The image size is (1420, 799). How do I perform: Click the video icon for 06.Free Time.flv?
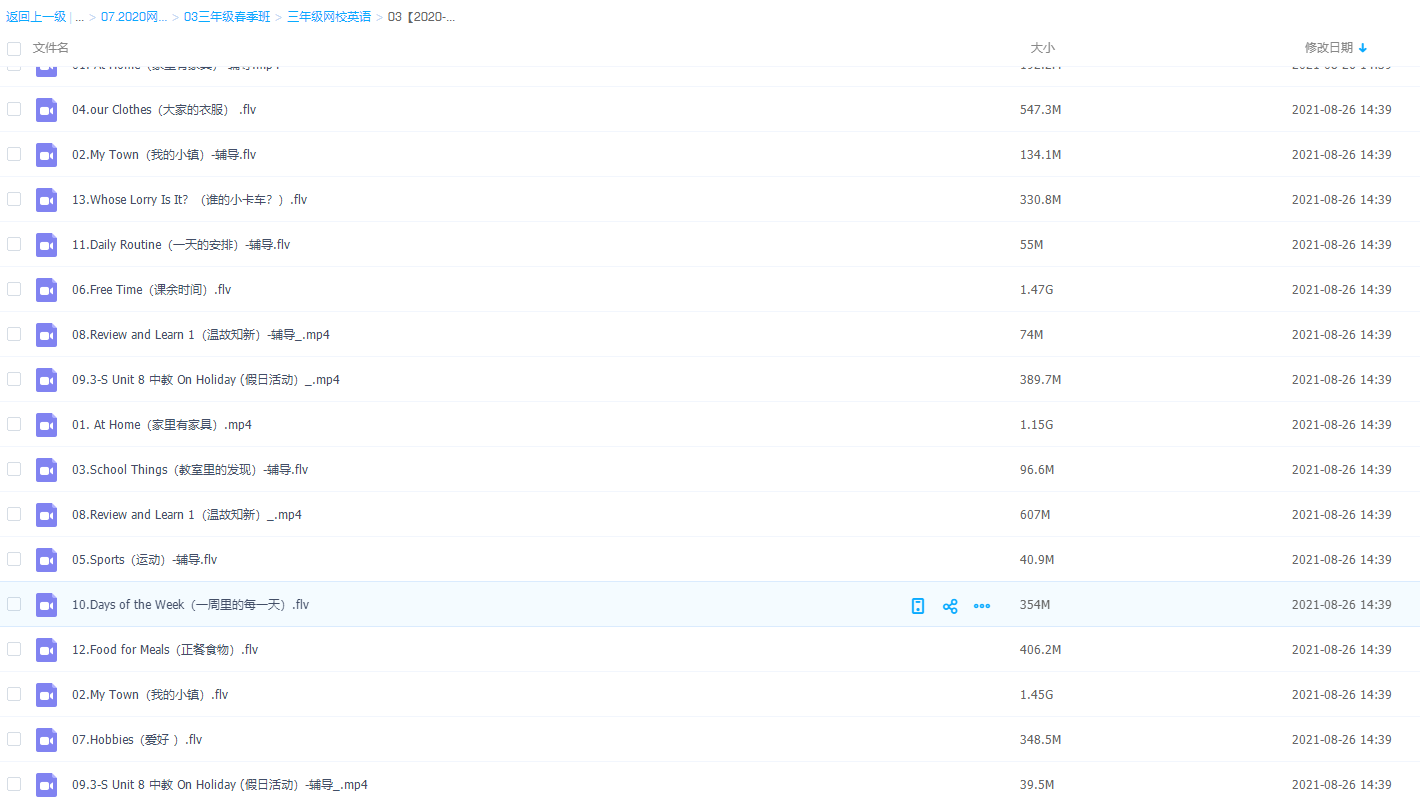tap(46, 290)
